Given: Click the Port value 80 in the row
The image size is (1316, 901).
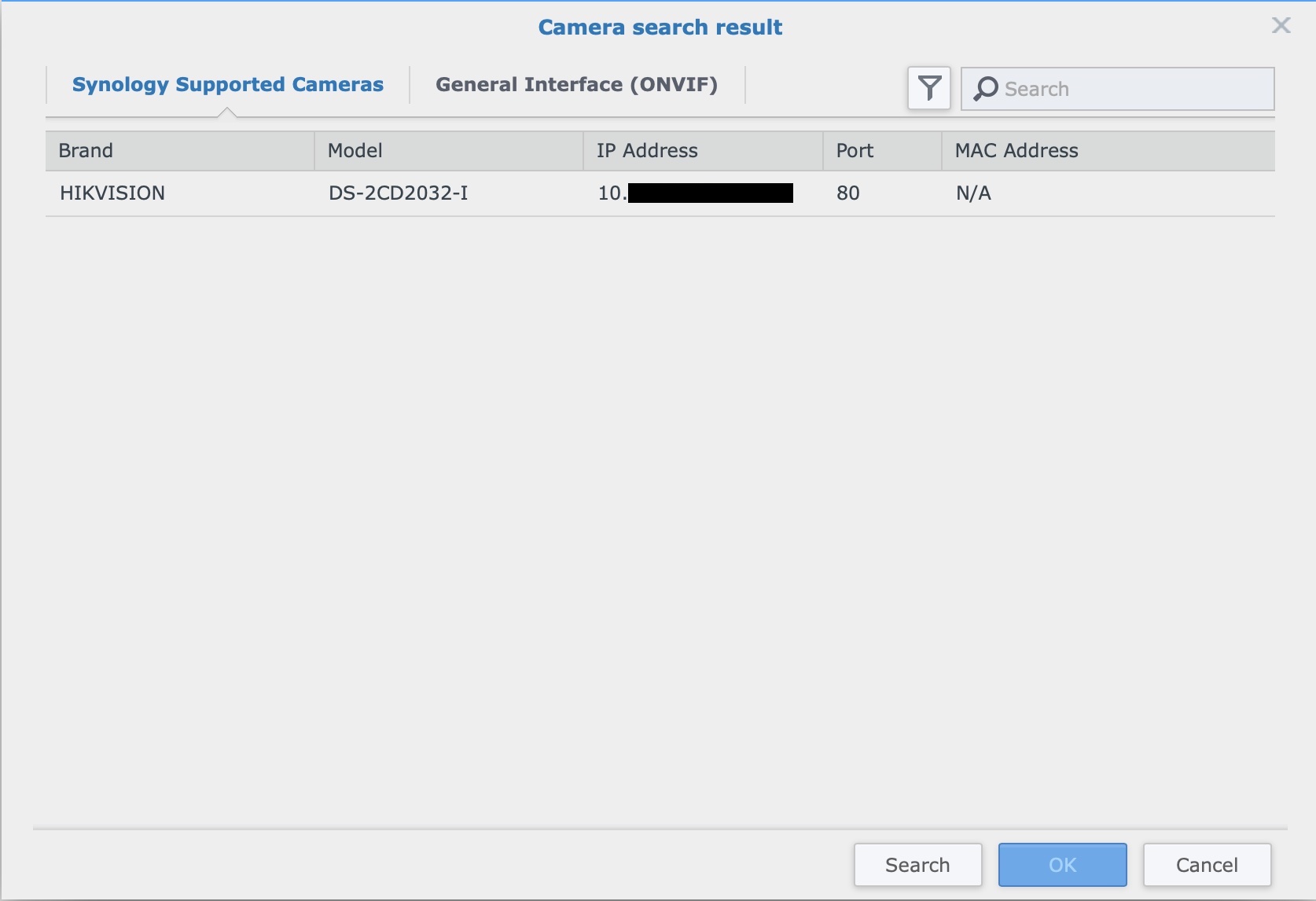Looking at the screenshot, I should click(848, 193).
